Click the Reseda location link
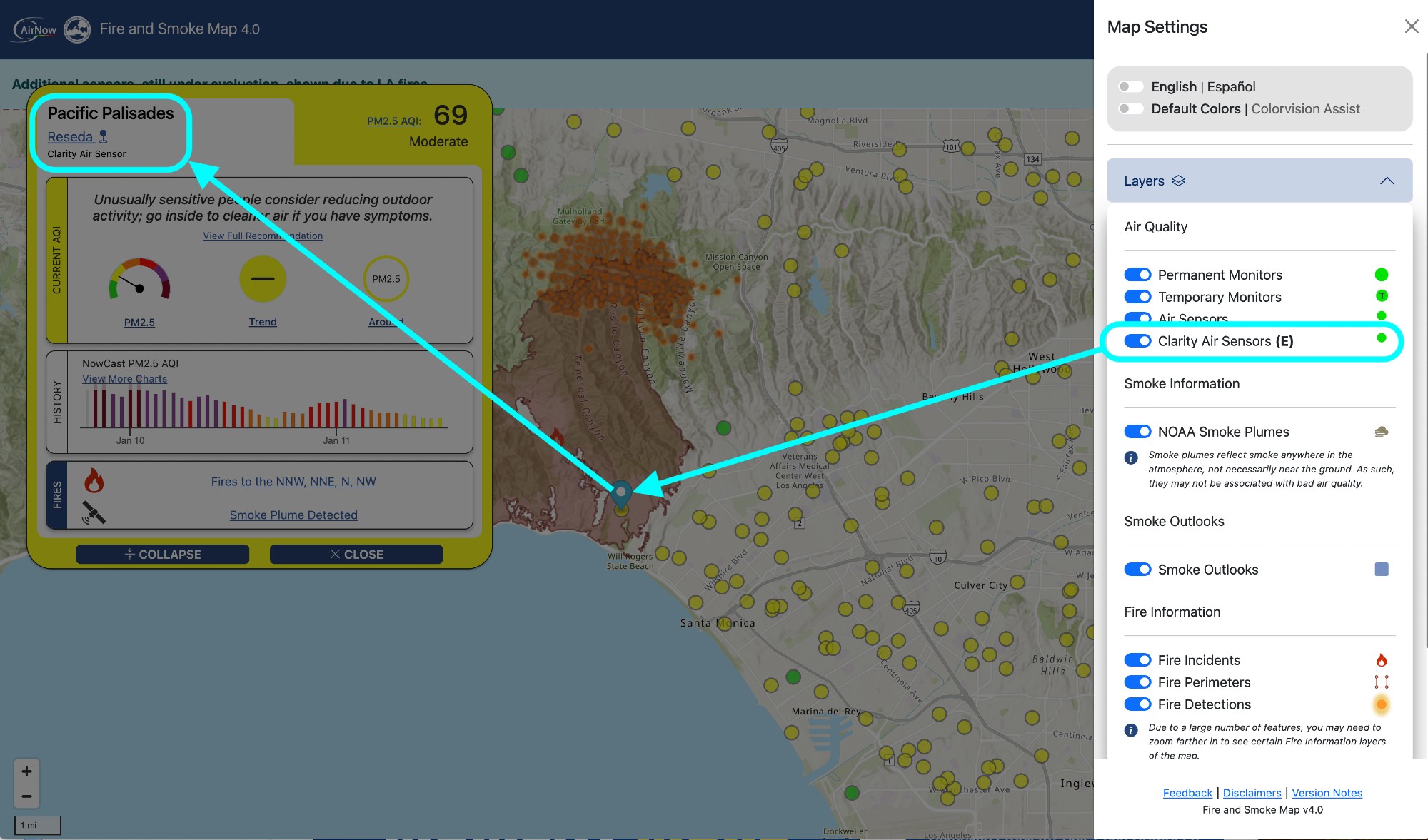Viewport: 1428px width, 840px height. pyautogui.click(x=70, y=137)
